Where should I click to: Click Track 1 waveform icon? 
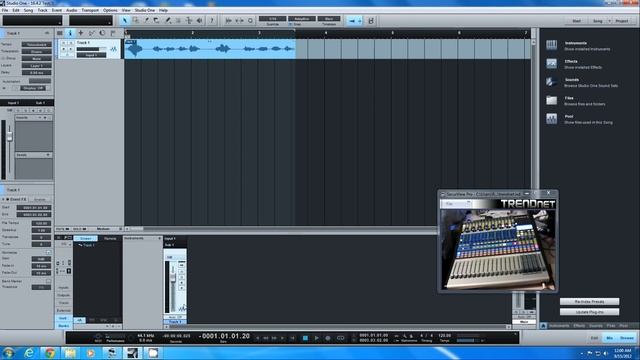pos(113,49)
